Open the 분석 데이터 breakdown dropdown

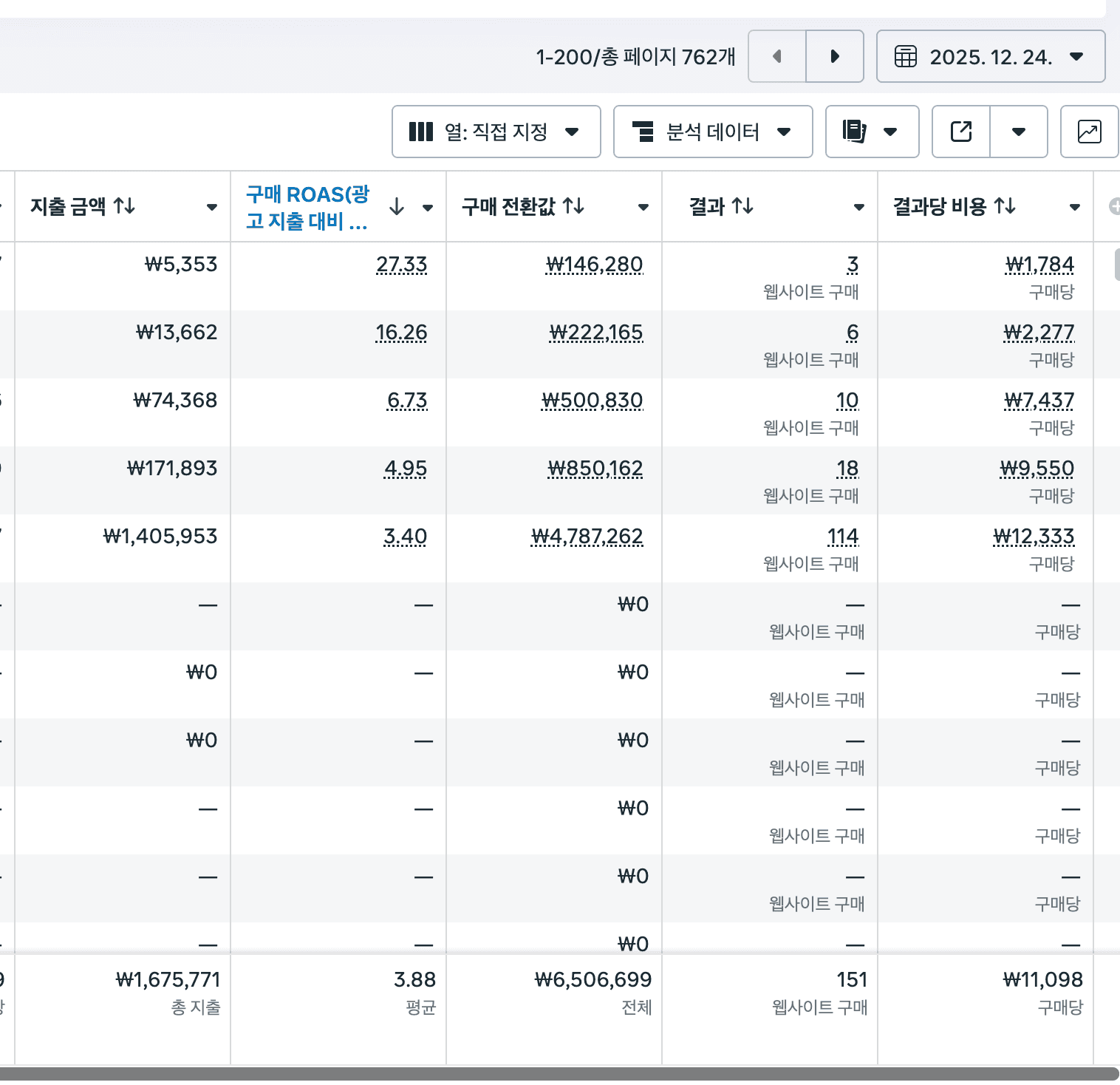click(x=713, y=132)
